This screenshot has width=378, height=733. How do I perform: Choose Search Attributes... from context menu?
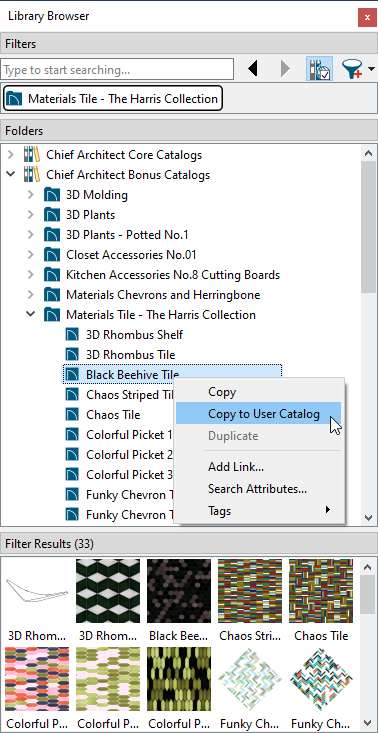pos(259,489)
